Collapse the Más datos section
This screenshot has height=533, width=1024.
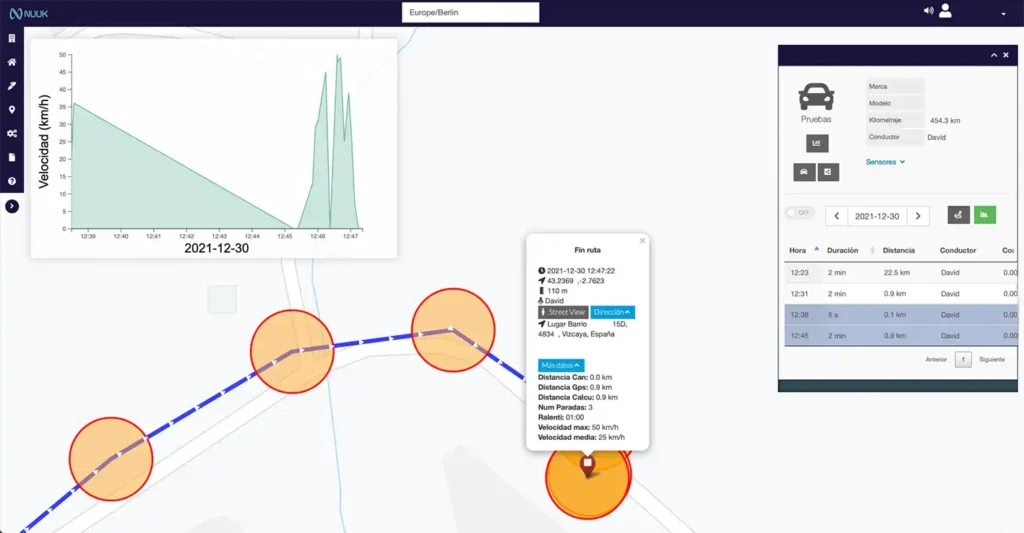pyautogui.click(x=561, y=365)
